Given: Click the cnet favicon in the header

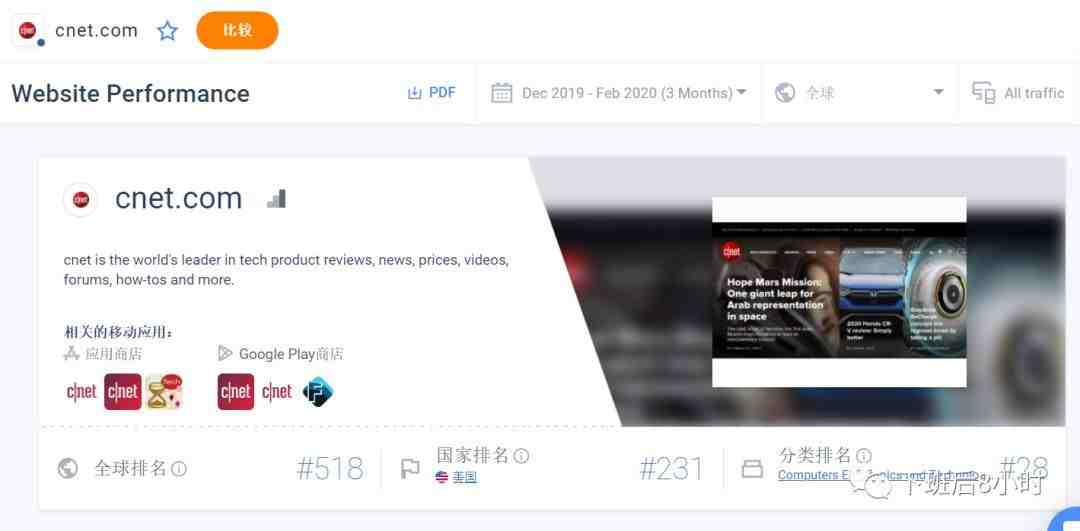Looking at the screenshot, I should 28,30.
